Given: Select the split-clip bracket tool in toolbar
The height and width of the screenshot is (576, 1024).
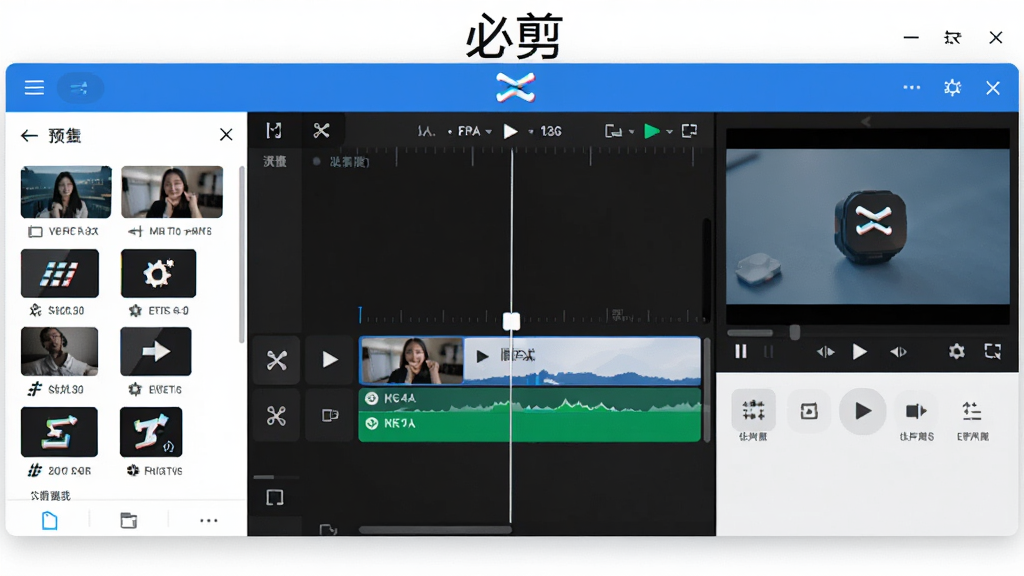Looking at the screenshot, I should pos(274,131).
